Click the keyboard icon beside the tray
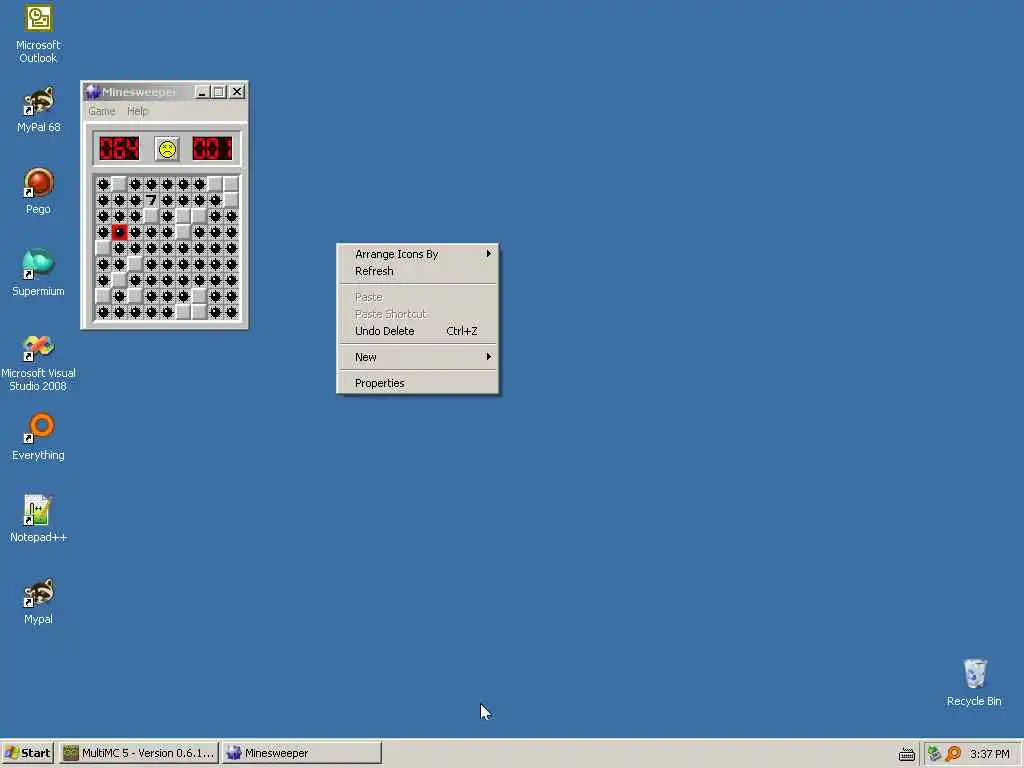Screen dimensions: 1024x768 click(906, 754)
